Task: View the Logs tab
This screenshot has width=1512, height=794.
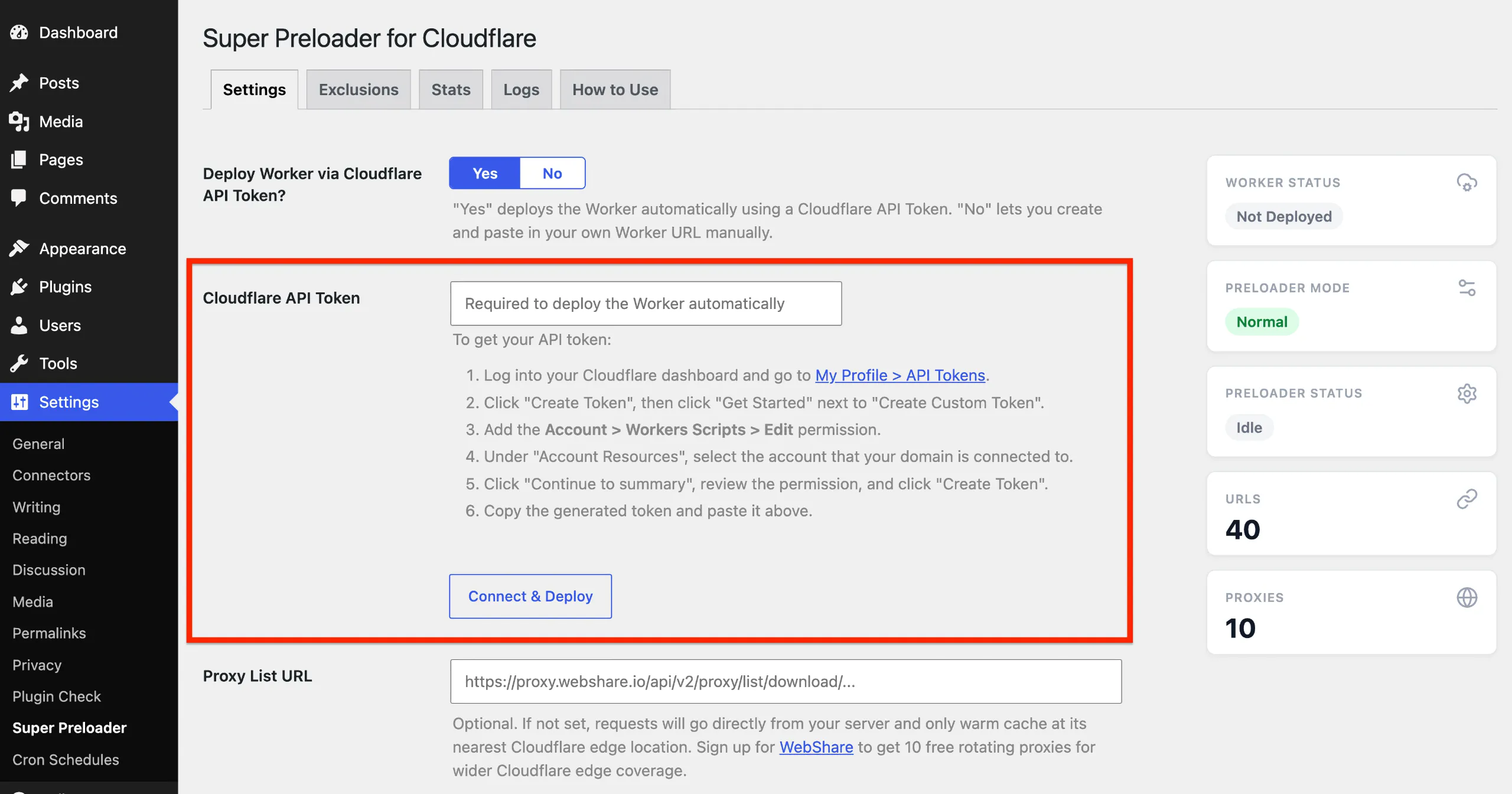Action: click(521, 89)
